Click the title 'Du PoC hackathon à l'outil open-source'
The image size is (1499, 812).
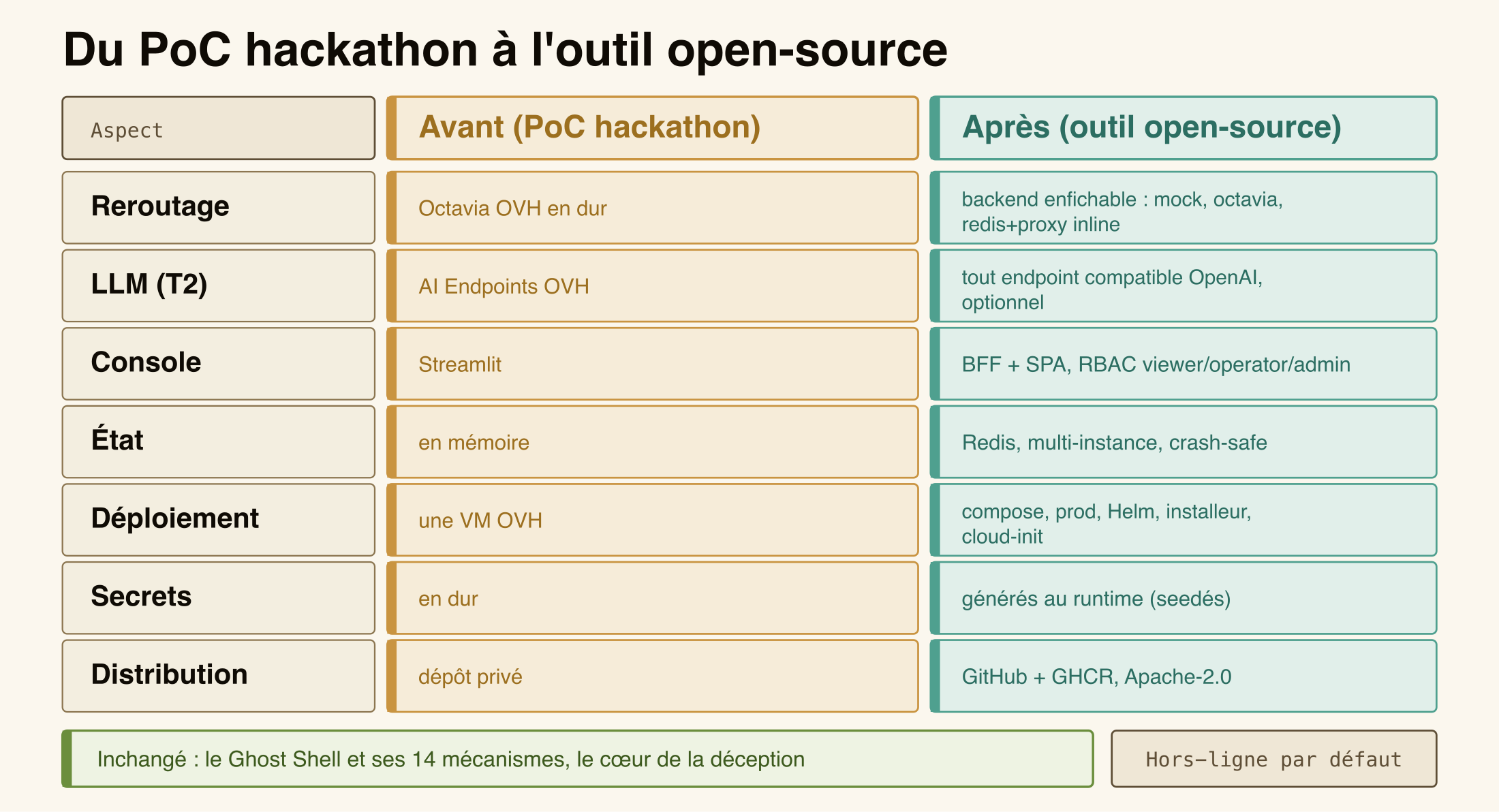pos(505,50)
